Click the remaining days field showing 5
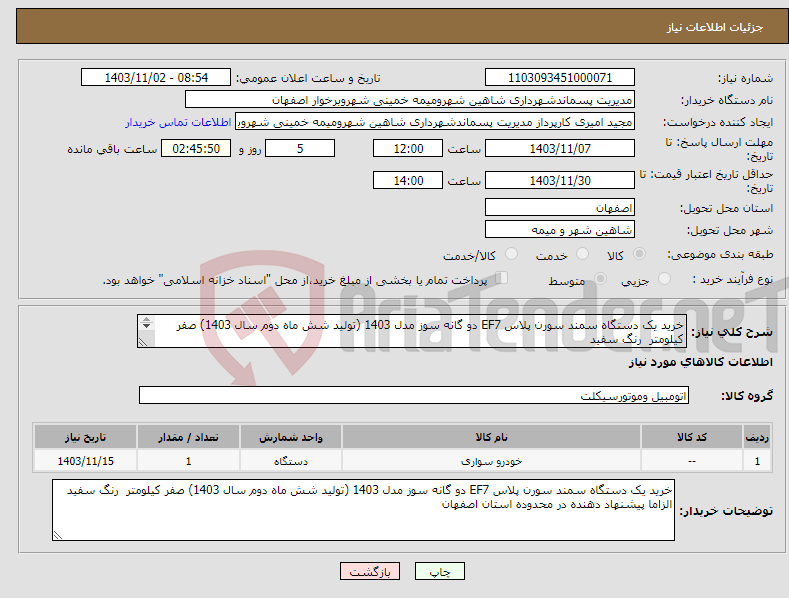This screenshot has height=598, width=789. [x=300, y=148]
